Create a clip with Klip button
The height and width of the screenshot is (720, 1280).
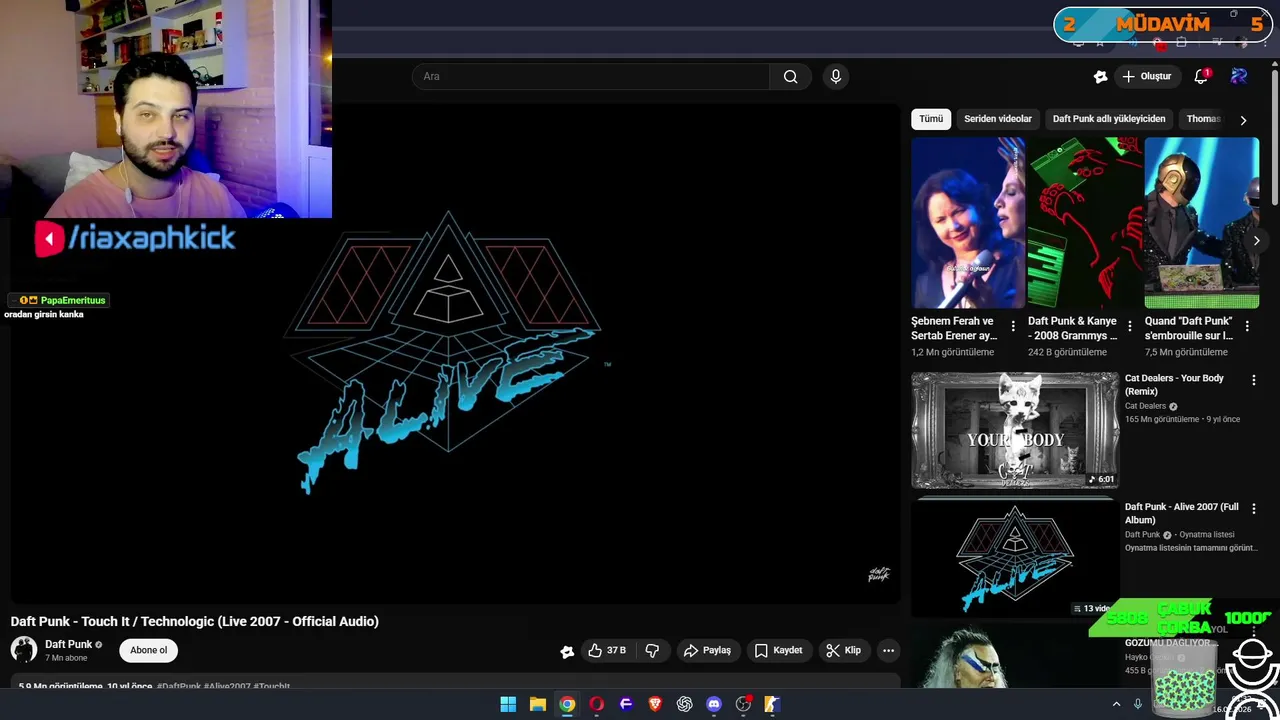[843, 650]
